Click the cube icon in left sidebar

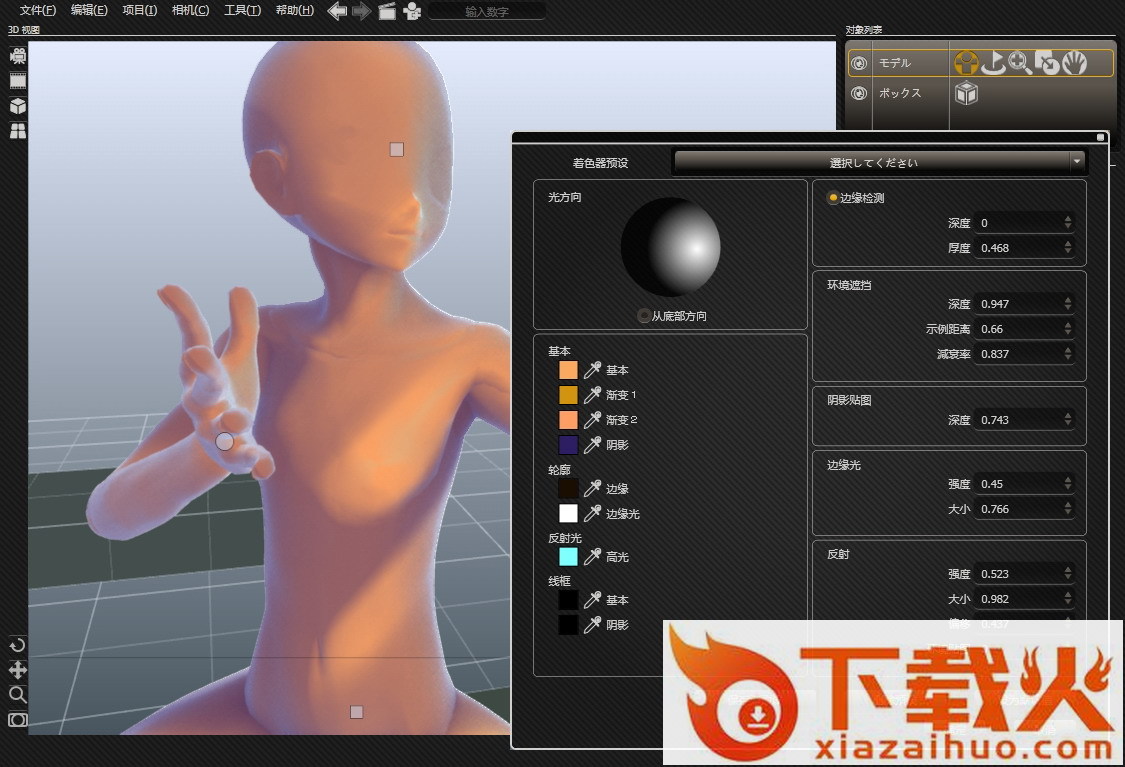point(18,106)
